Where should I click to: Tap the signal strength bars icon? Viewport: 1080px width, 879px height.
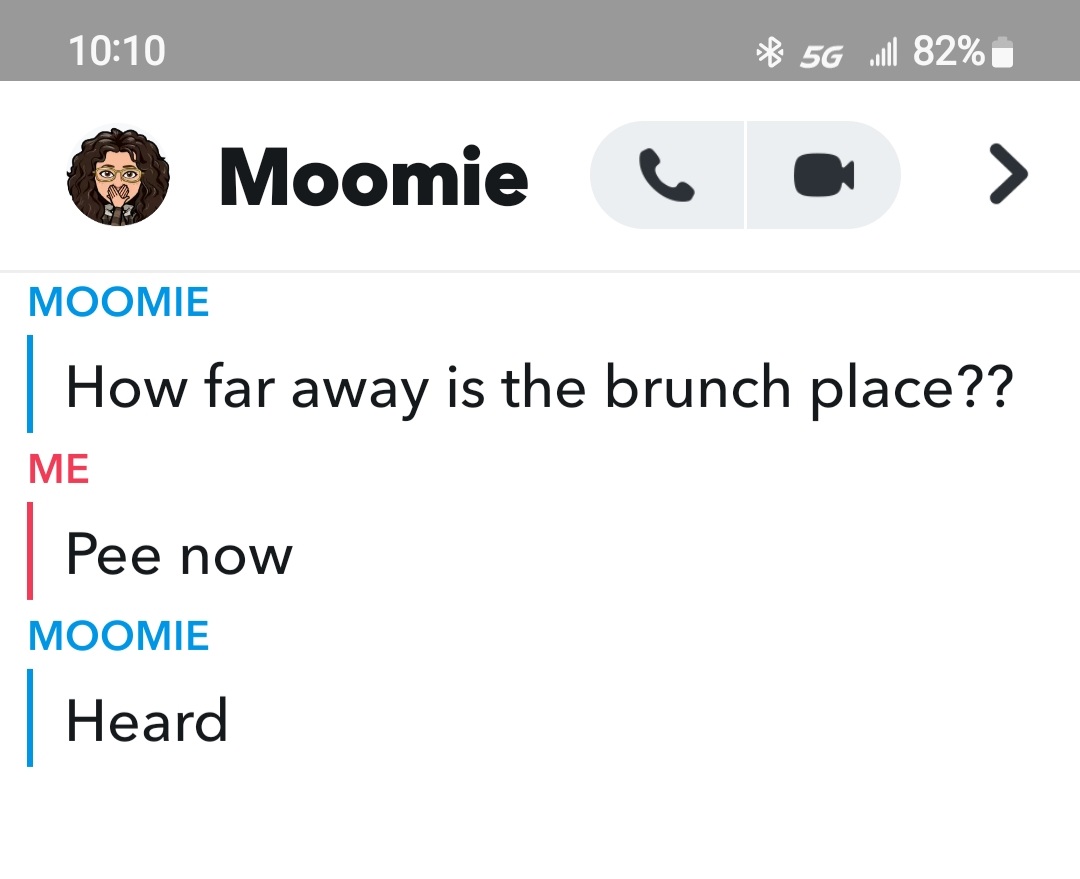point(884,52)
